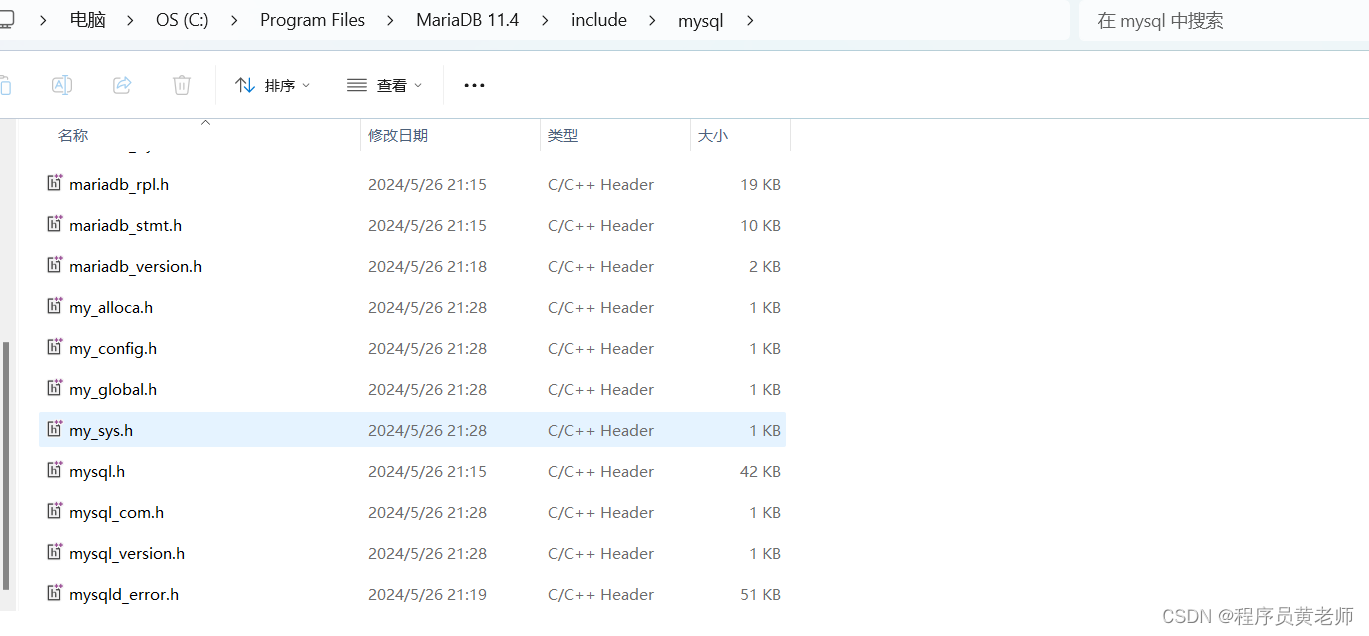
Task: Click the 42 KB size of mysql.h
Action: pyautogui.click(x=760, y=471)
